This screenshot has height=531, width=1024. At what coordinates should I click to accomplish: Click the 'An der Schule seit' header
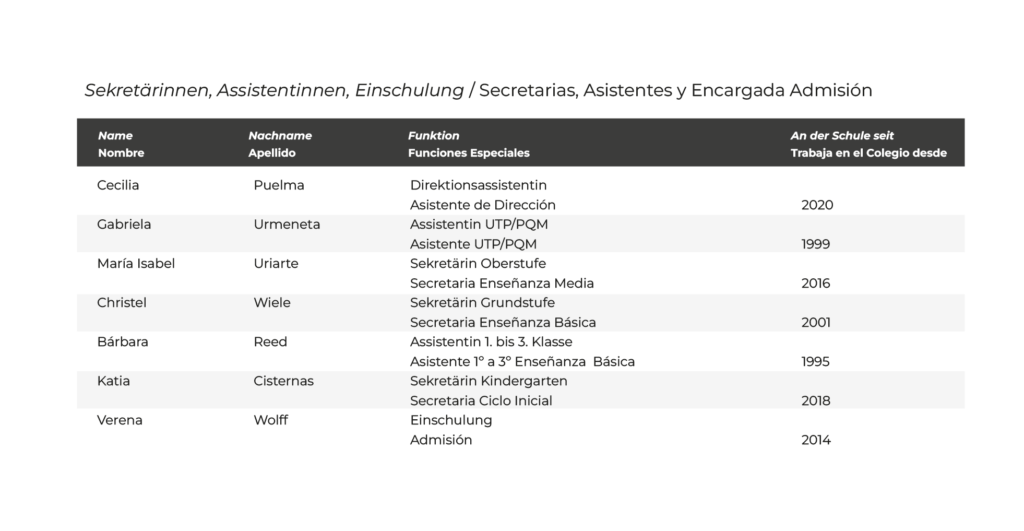click(x=842, y=136)
